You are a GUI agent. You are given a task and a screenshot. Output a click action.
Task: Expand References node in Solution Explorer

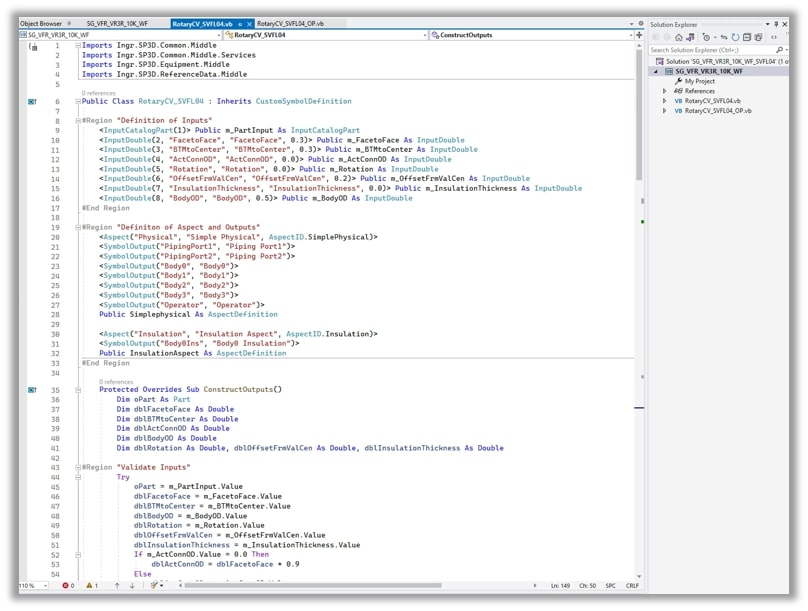coord(664,91)
